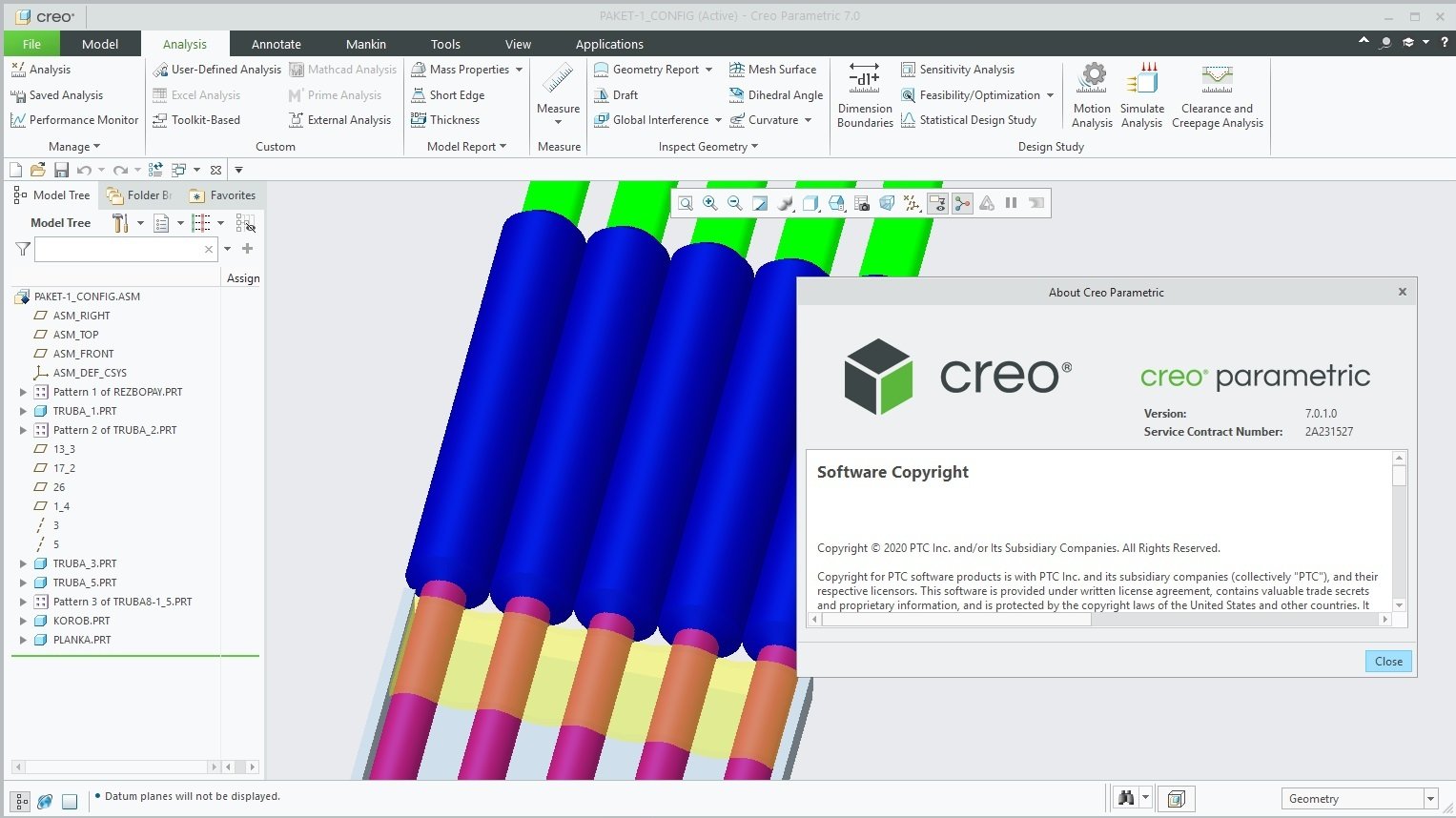The image size is (1456, 818).
Task: Expand KOROB.PRT tree node
Action: tap(23, 621)
